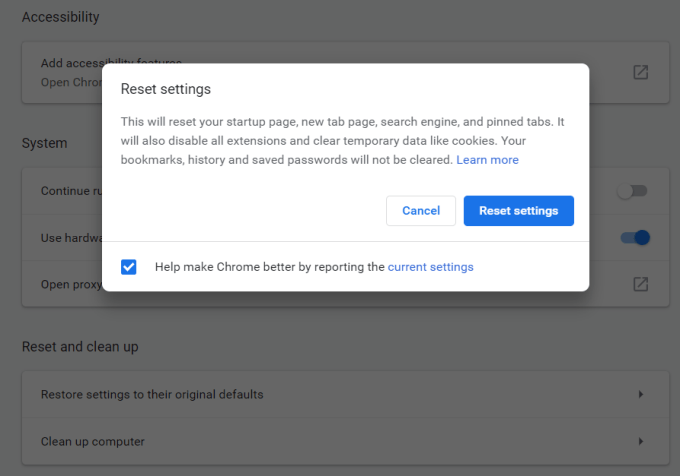Screen dimensions: 680x476
Task: Expand the Clean up computer arrow
Action: pyautogui.click(x=640, y=441)
